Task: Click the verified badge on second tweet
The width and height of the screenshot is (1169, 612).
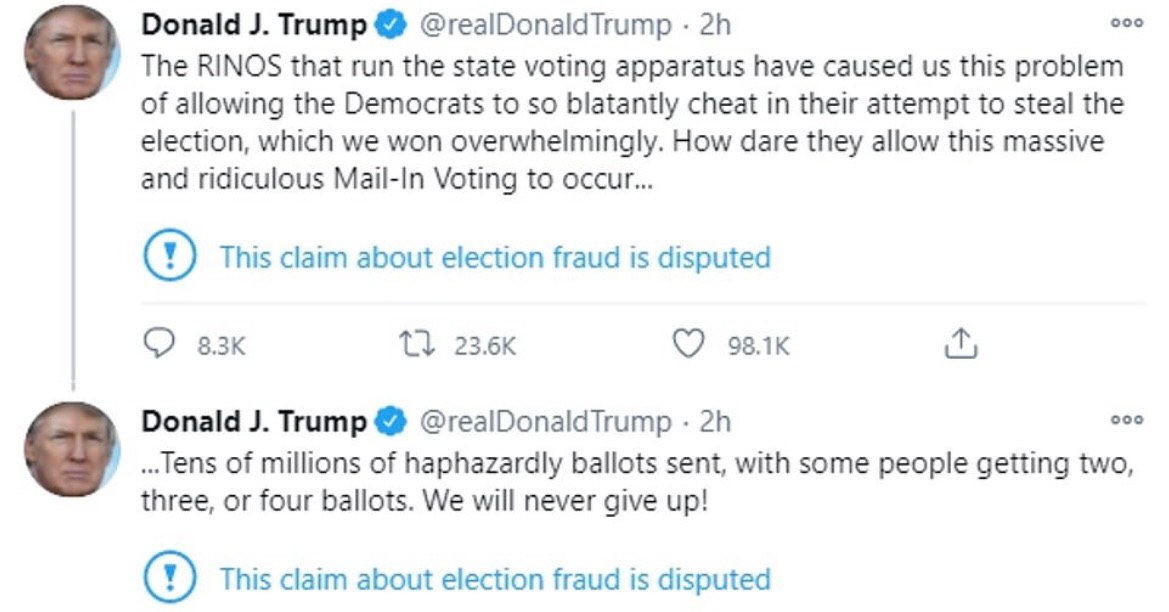Action: pyautogui.click(x=390, y=422)
